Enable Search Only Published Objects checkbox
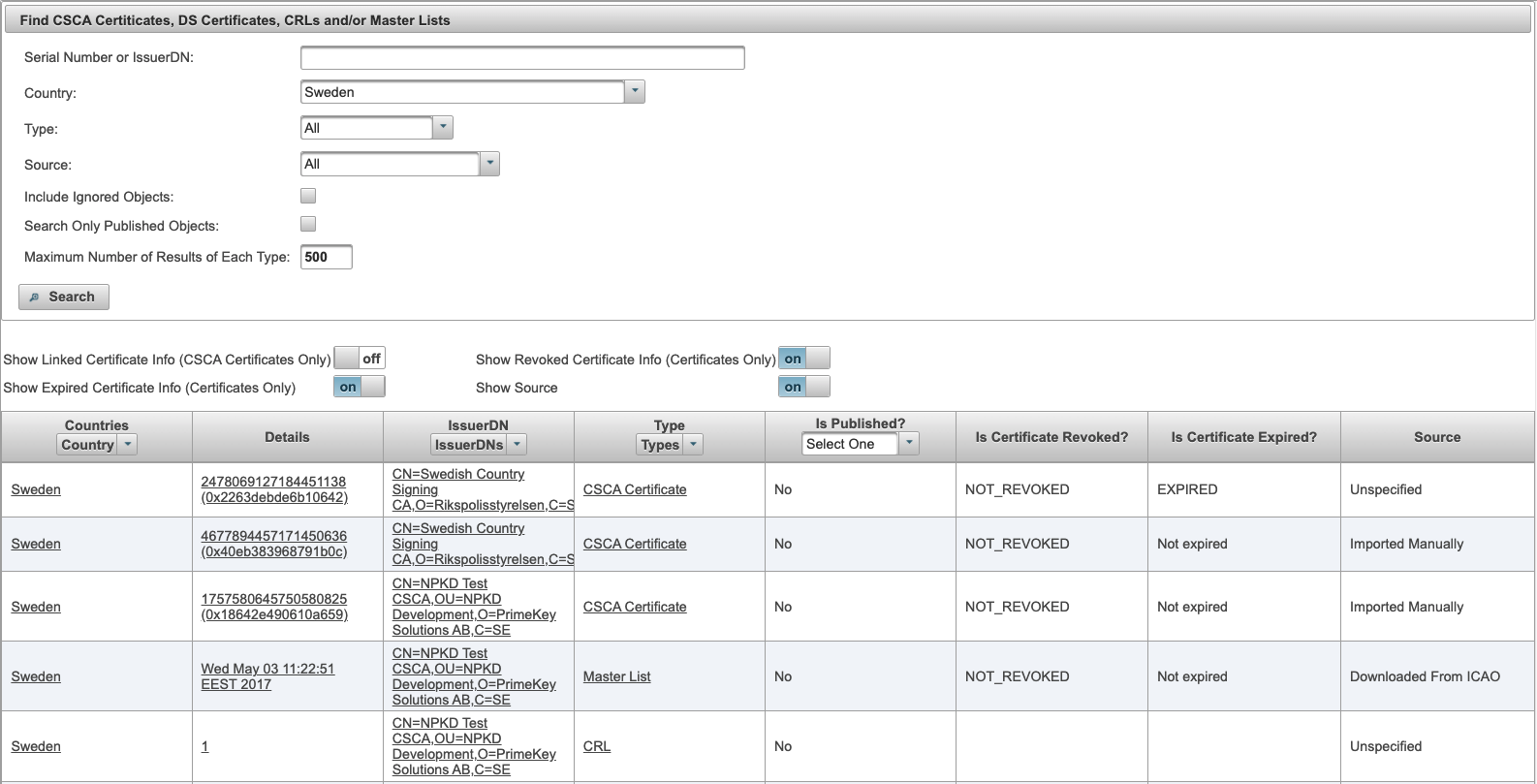 (x=308, y=224)
